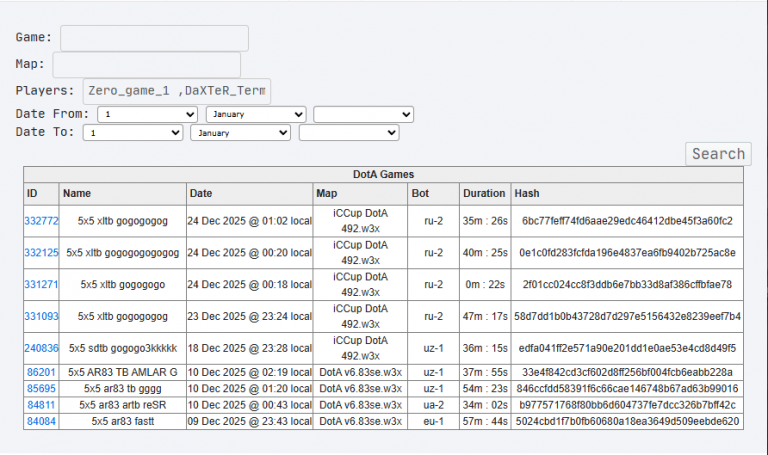Click the Date column header

tap(249, 193)
